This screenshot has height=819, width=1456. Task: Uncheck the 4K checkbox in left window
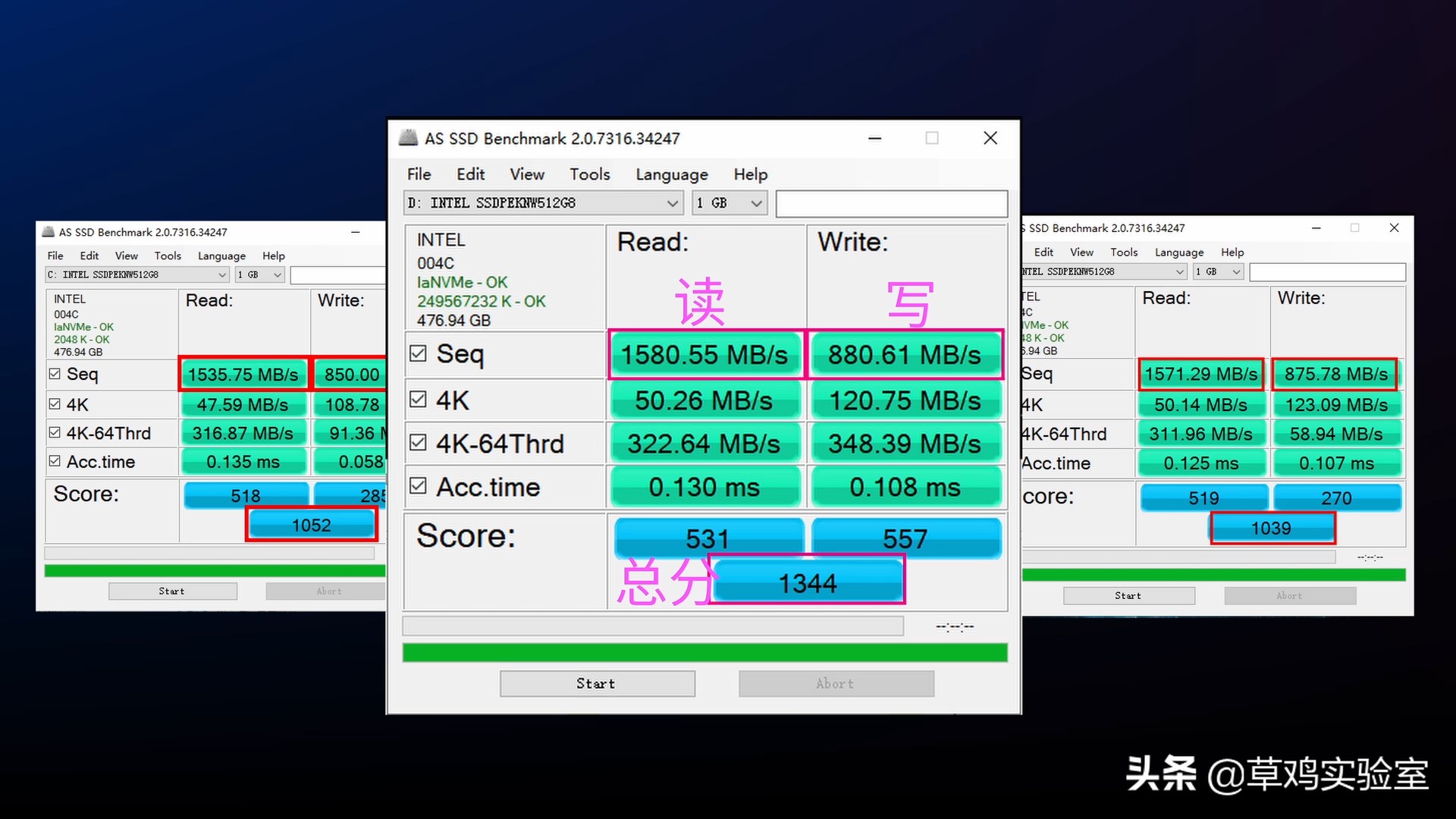[55, 404]
